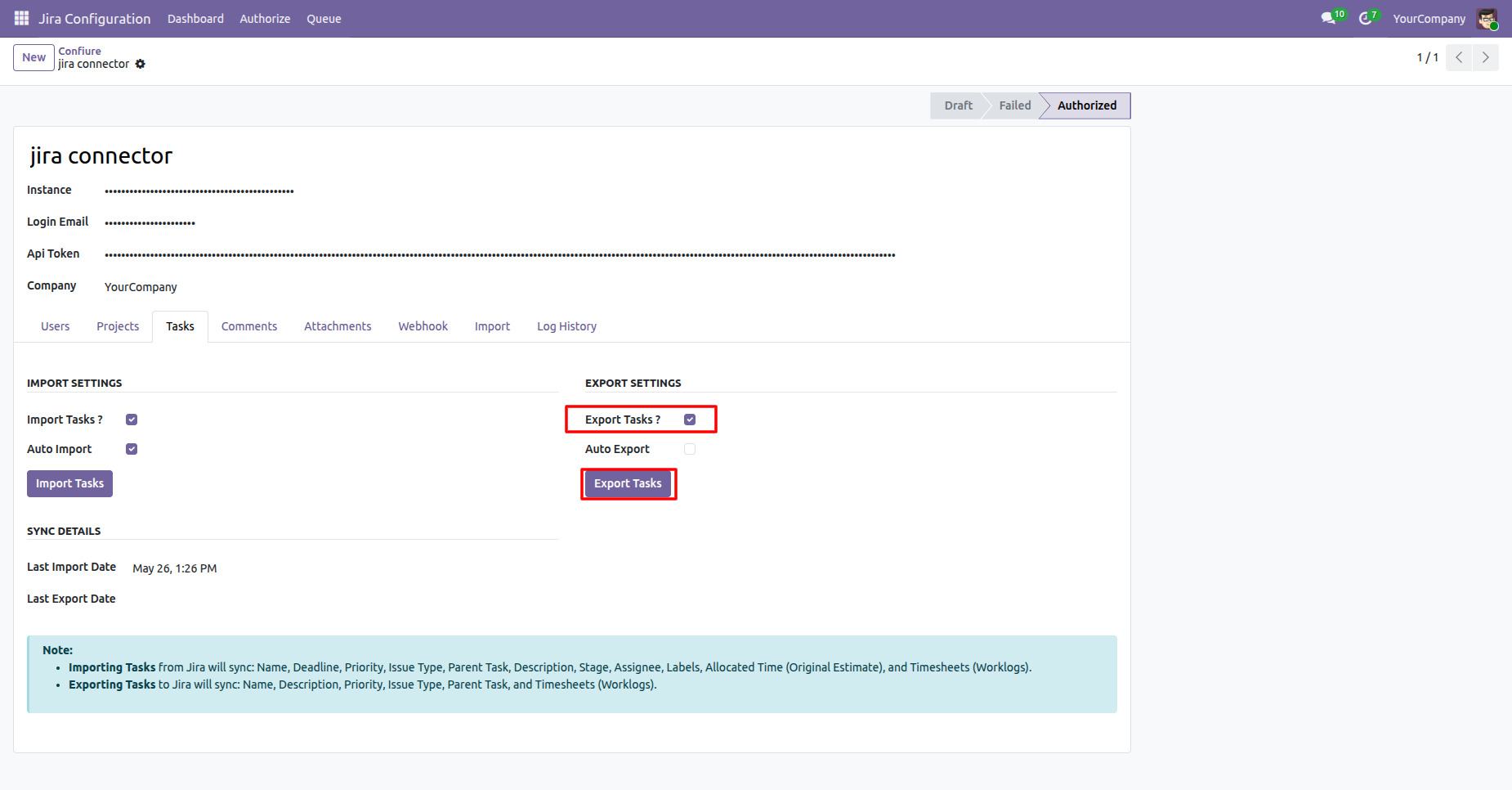Open the user avatar menu

click(x=1487, y=19)
